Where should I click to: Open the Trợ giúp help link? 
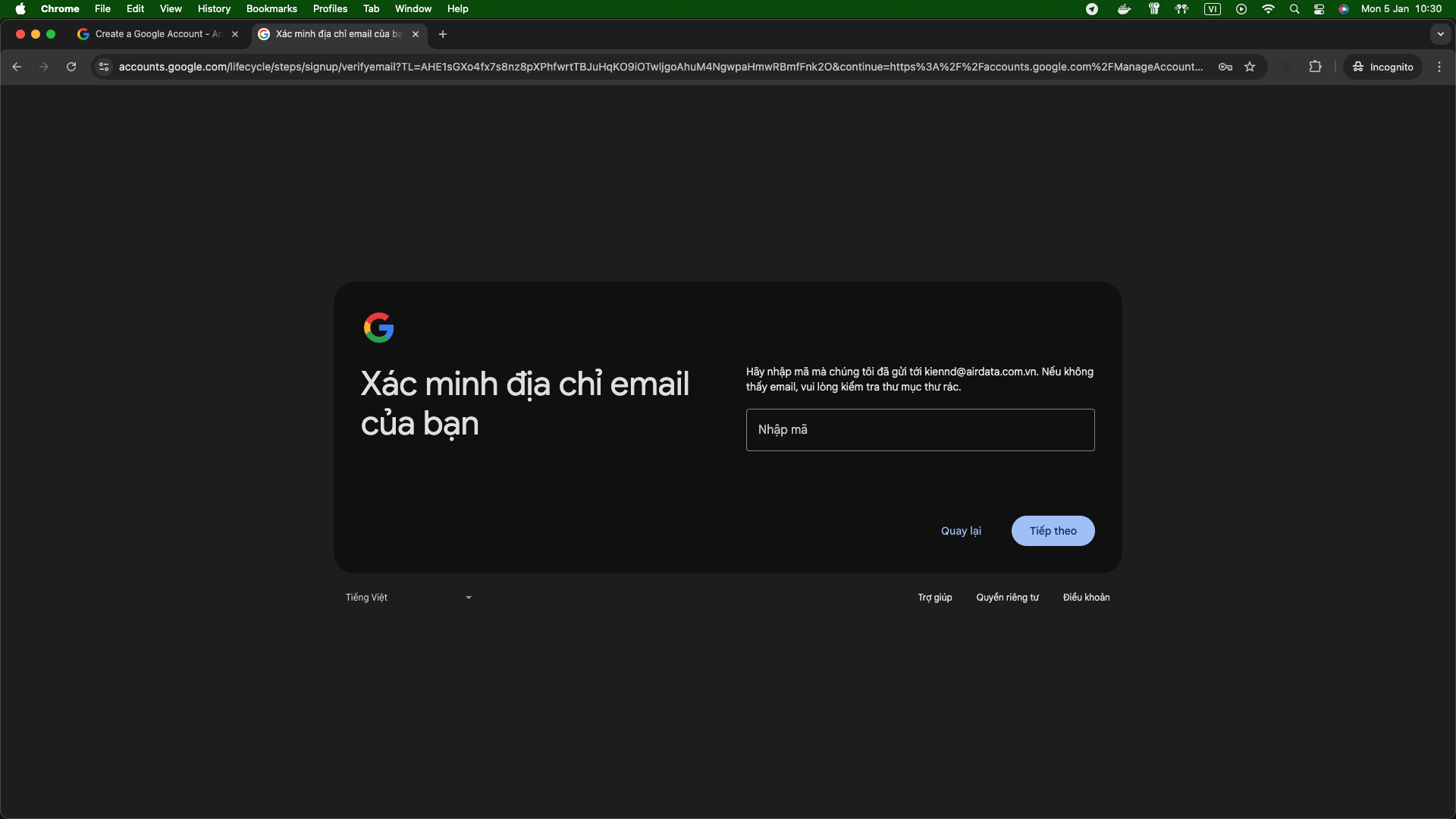pyautogui.click(x=935, y=598)
